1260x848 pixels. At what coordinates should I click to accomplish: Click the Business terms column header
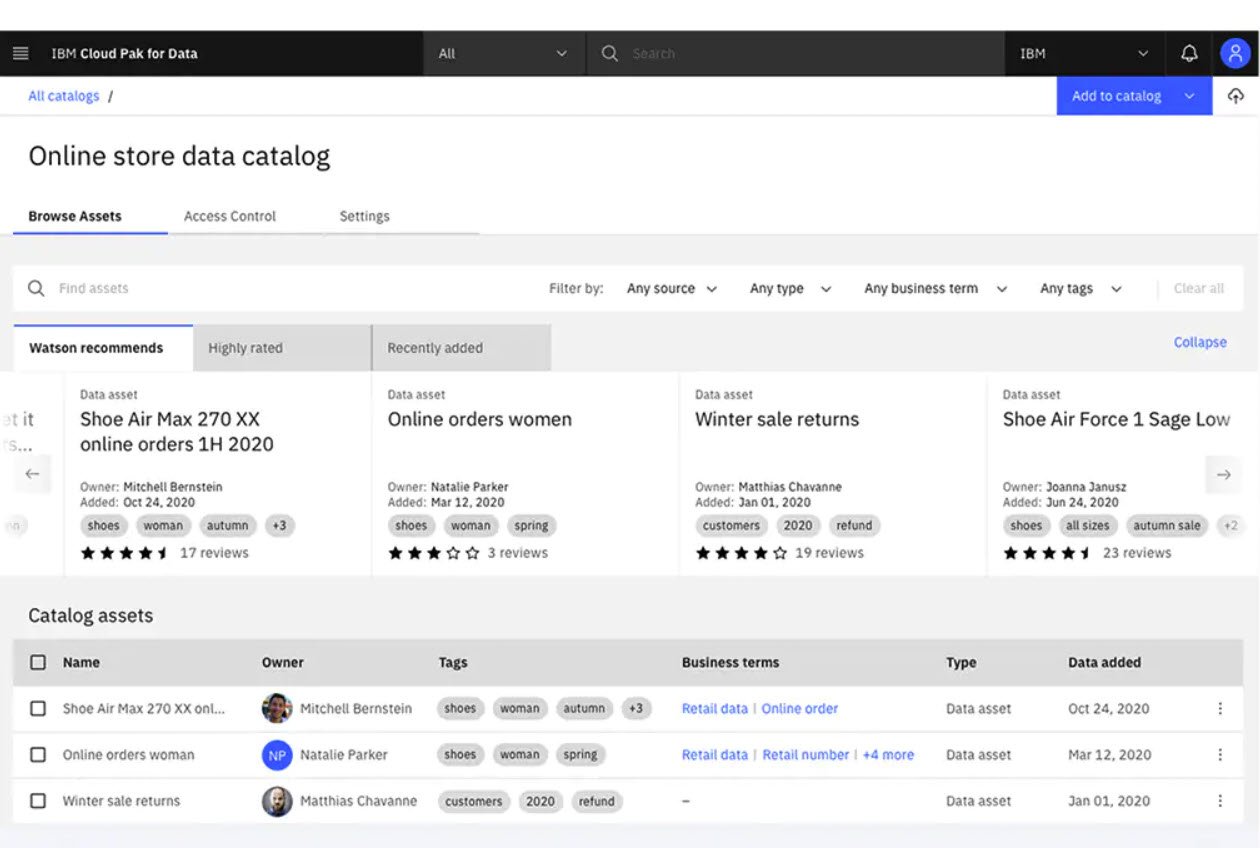pyautogui.click(x=731, y=662)
